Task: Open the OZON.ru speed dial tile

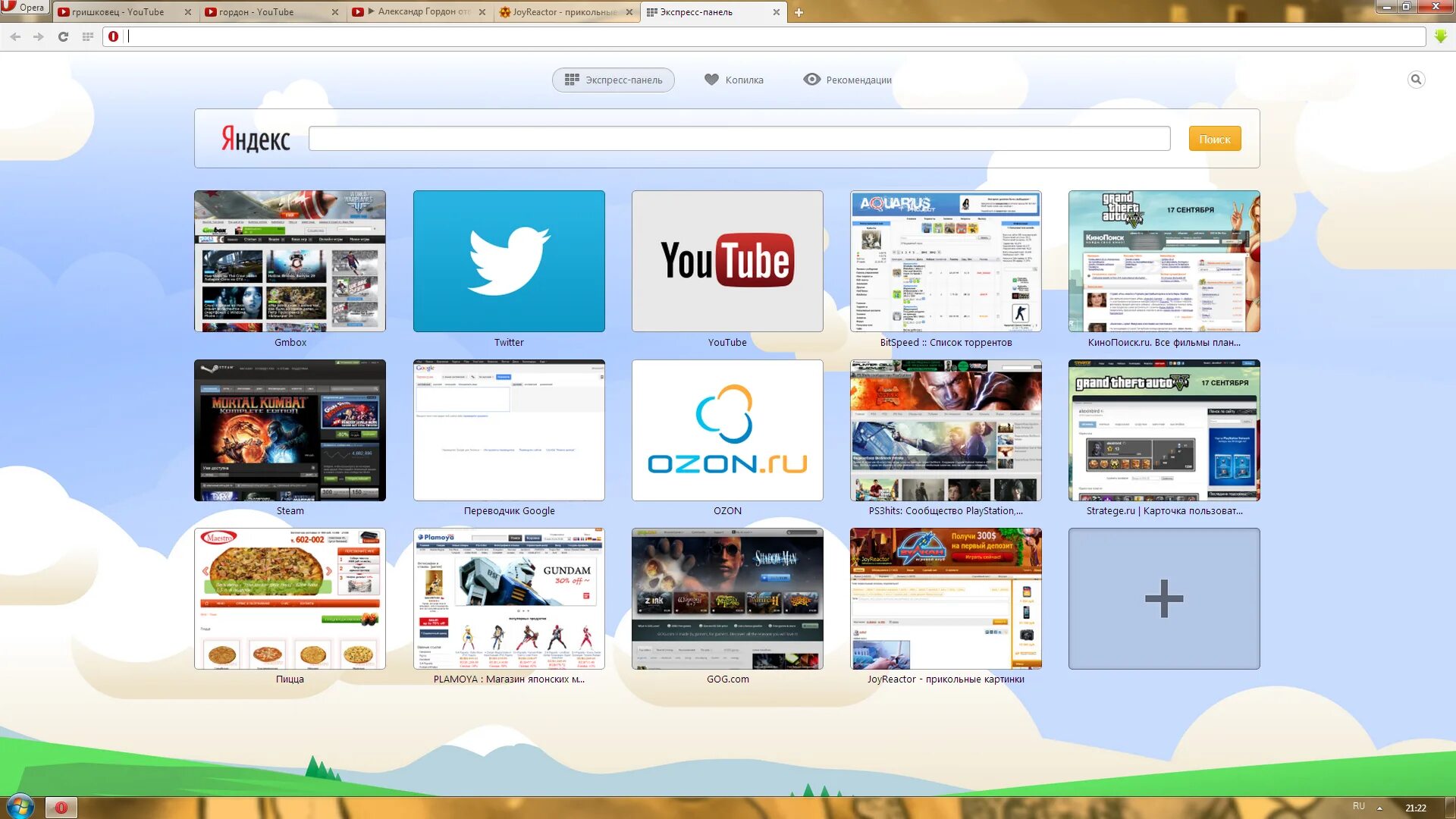Action: click(x=727, y=430)
